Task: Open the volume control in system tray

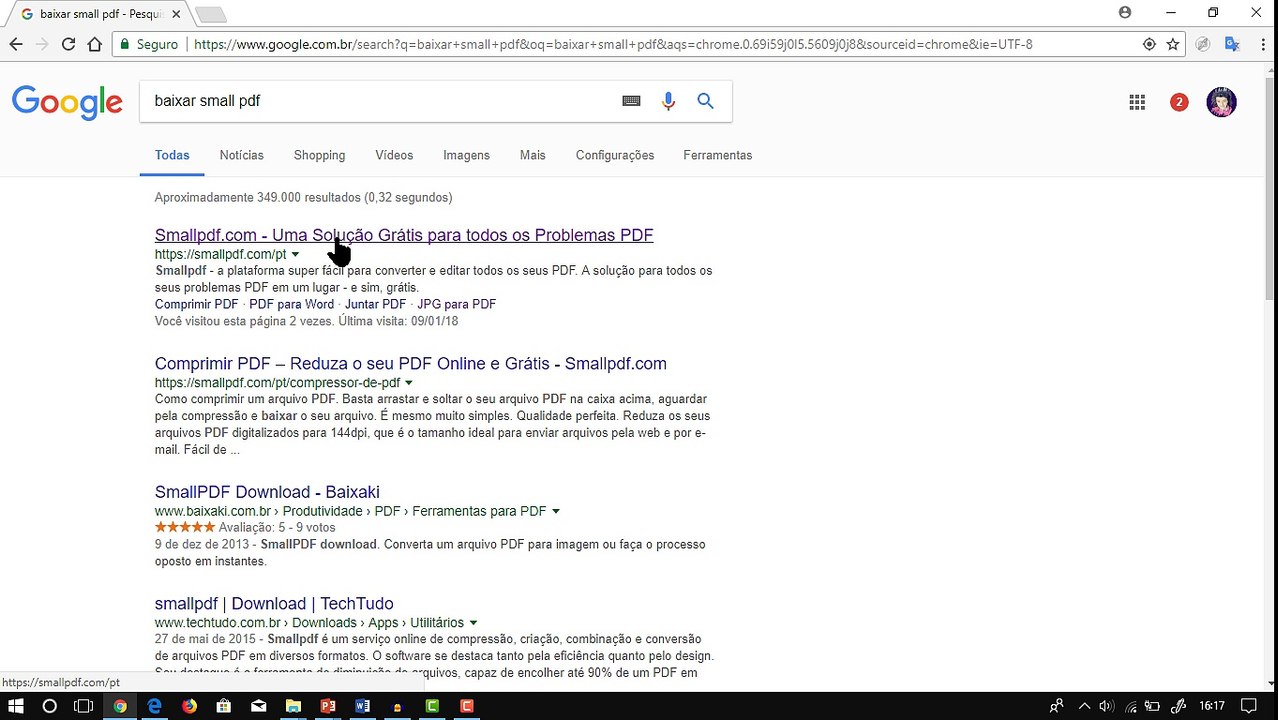Action: pyautogui.click(x=1105, y=706)
